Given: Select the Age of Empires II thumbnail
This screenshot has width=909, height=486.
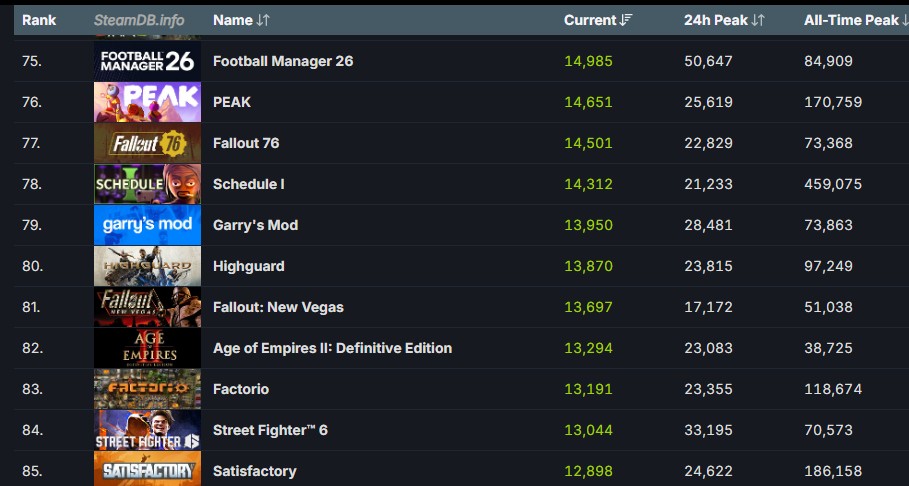Looking at the screenshot, I should tap(147, 348).
